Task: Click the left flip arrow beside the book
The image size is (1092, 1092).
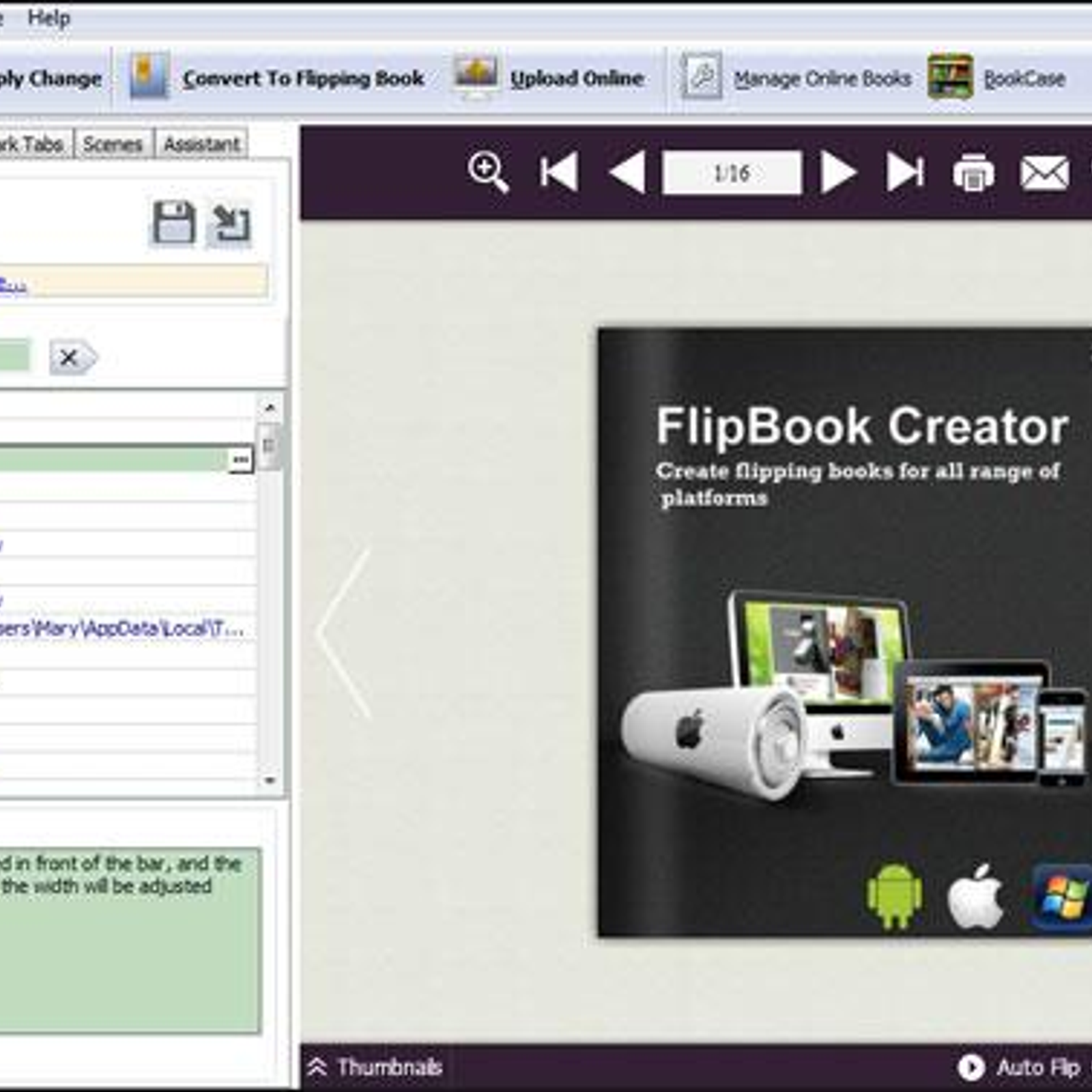Action: 344,633
